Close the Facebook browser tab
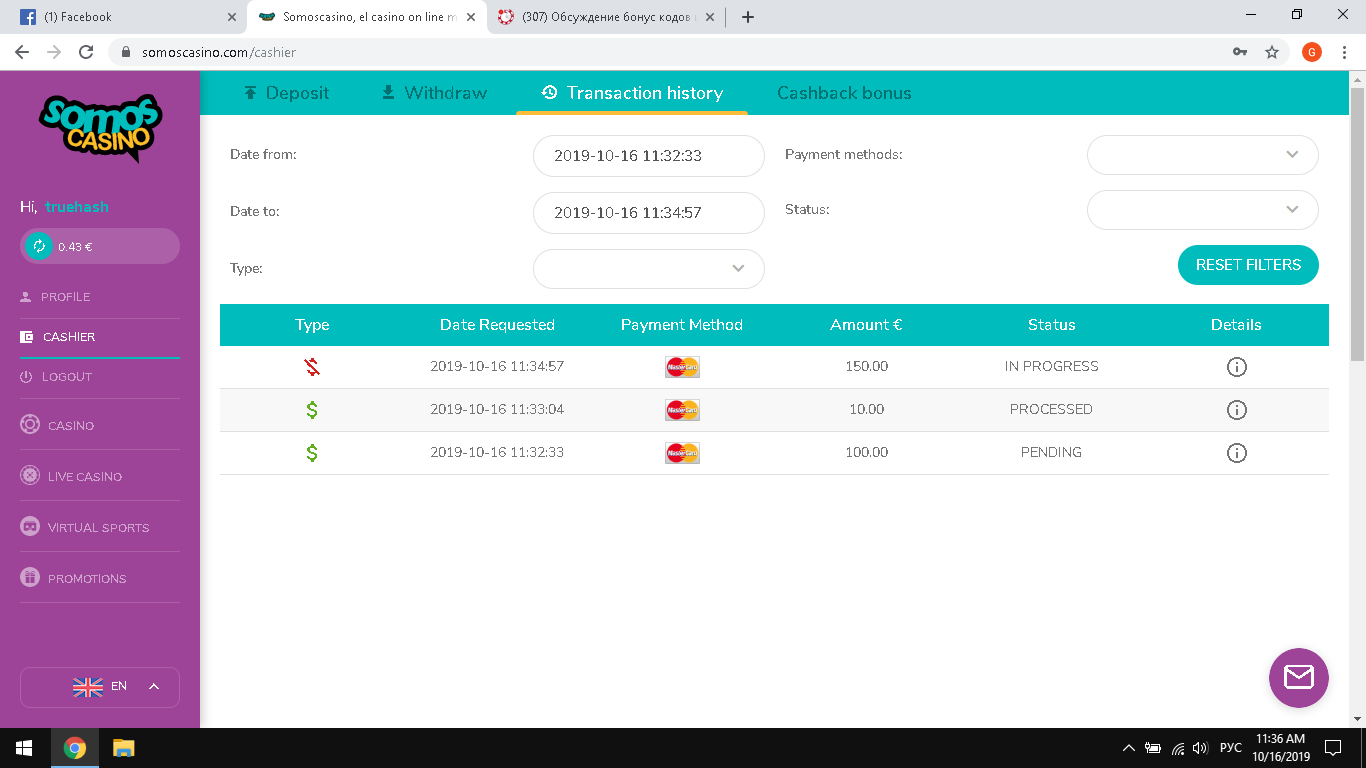 pos(231,17)
